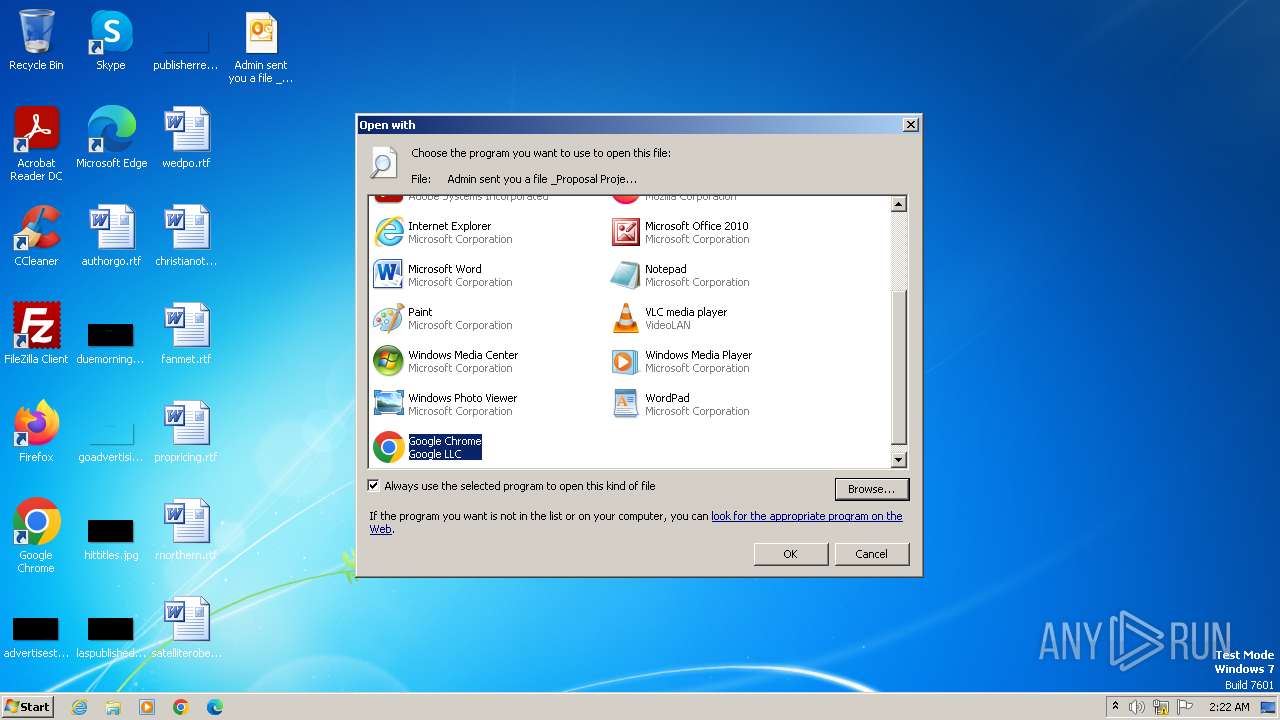Select fanmet.rtf desktop file
The image size is (1280, 720).
(186, 334)
